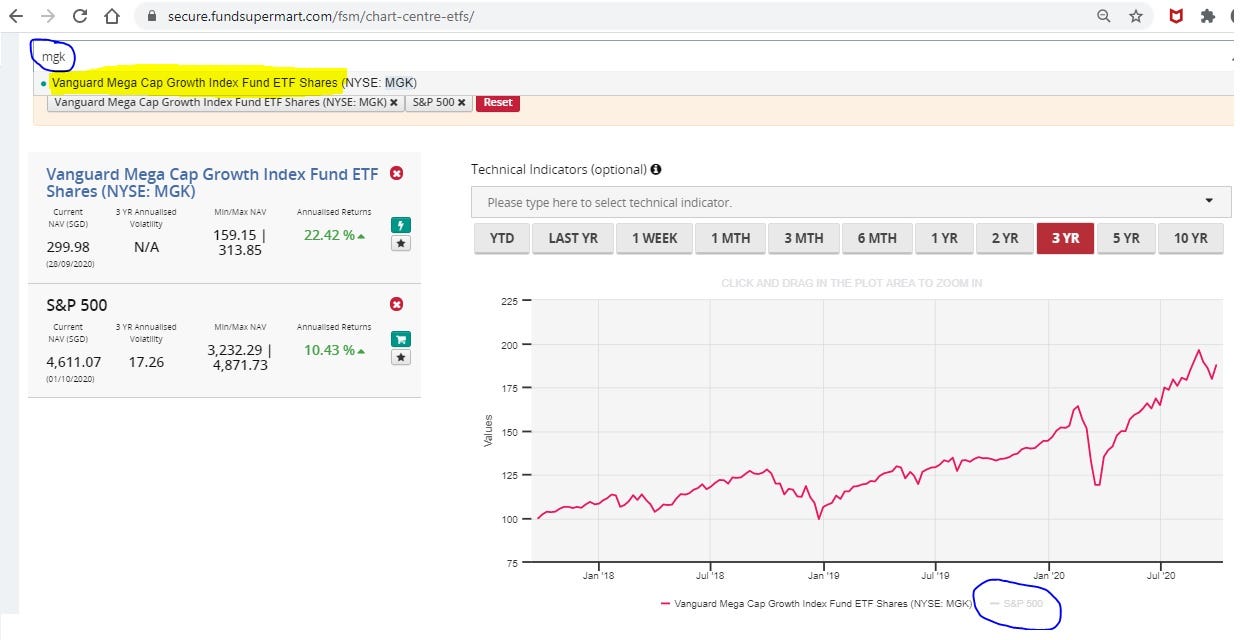This screenshot has width=1240, height=640.
Task: Open the McAfee extension icon
Action: (x=1176, y=16)
